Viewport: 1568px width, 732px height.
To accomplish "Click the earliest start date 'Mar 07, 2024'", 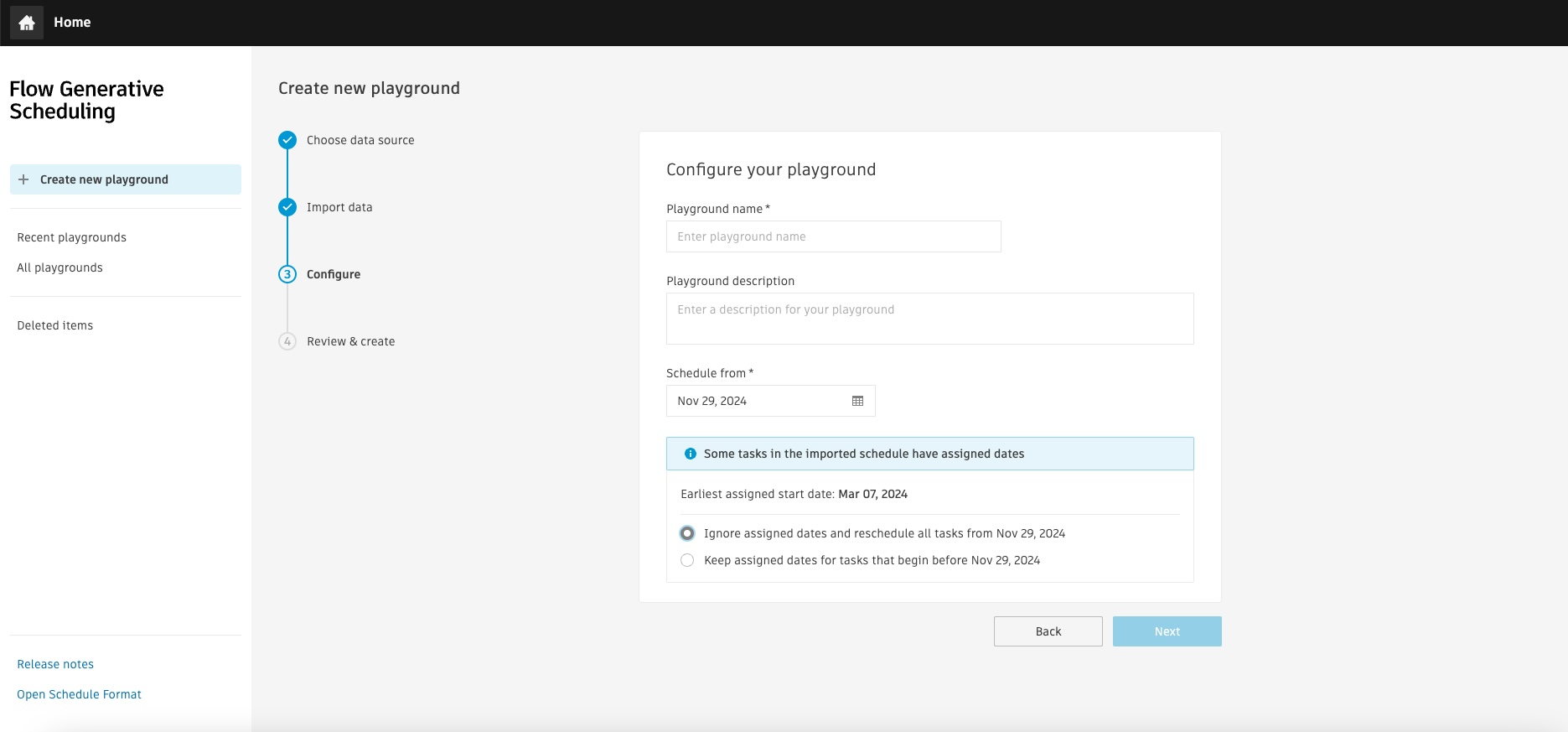I will point(873,494).
